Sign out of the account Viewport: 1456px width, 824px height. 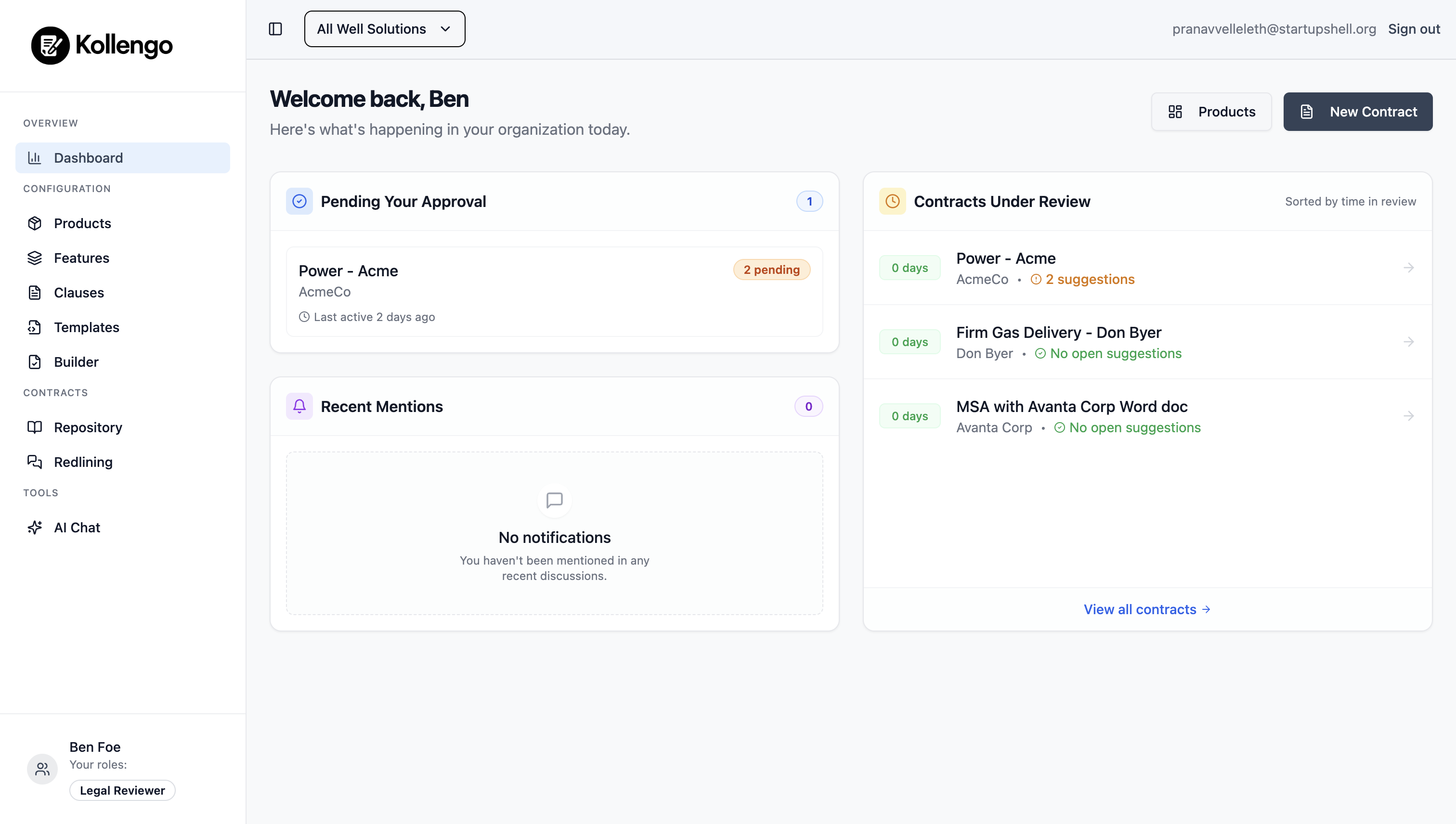pos(1414,28)
